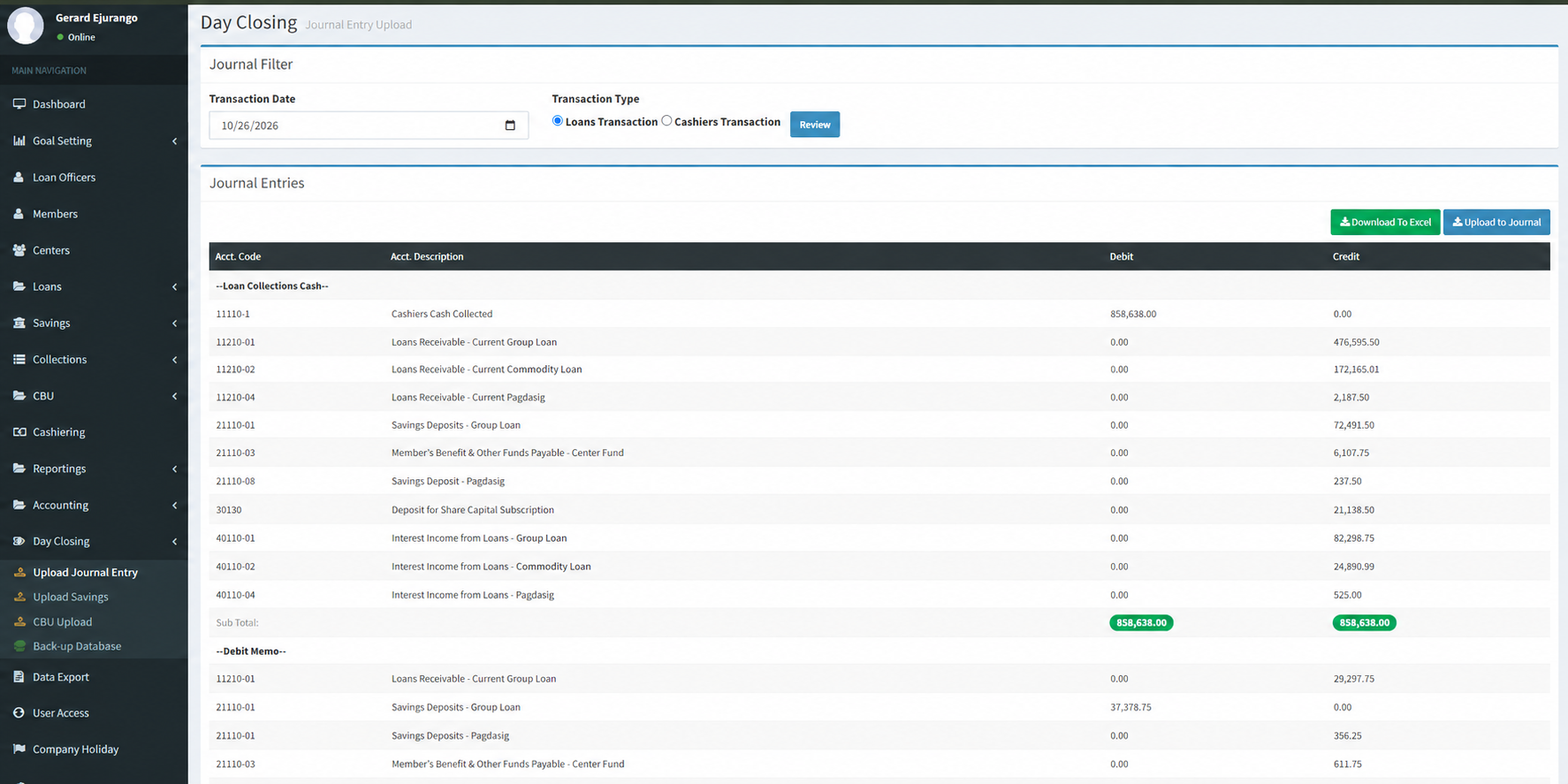This screenshot has width=1568, height=784.
Task: Open the calendar picker in the date field
Action: click(x=510, y=126)
